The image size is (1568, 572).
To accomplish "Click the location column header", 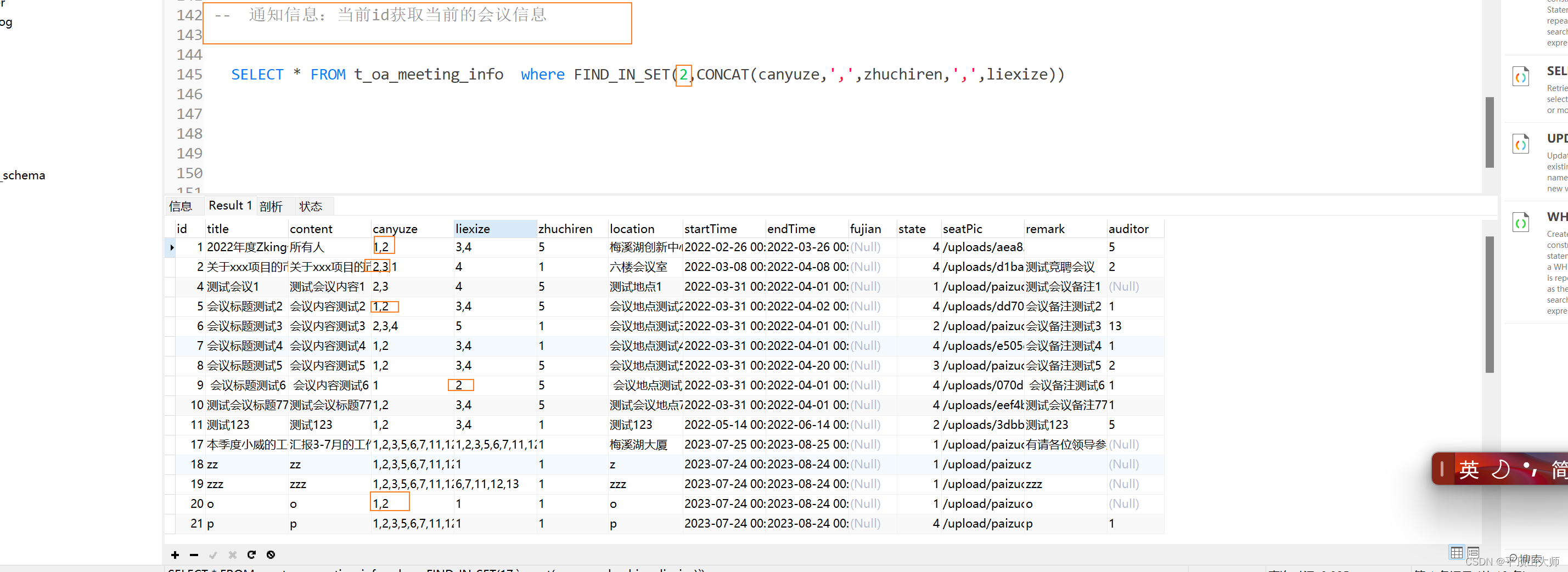I will 645,229.
